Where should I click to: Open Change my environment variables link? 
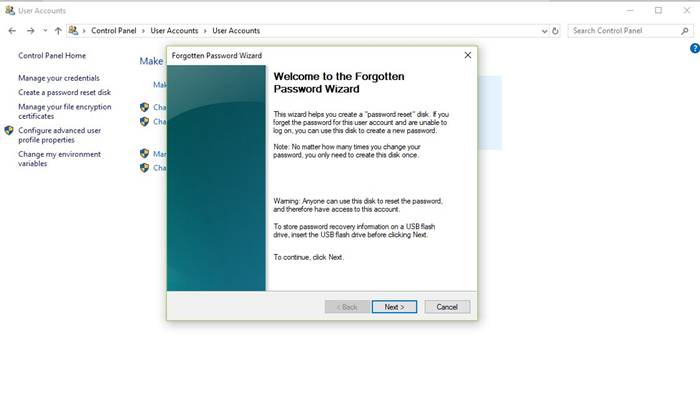tap(59, 159)
